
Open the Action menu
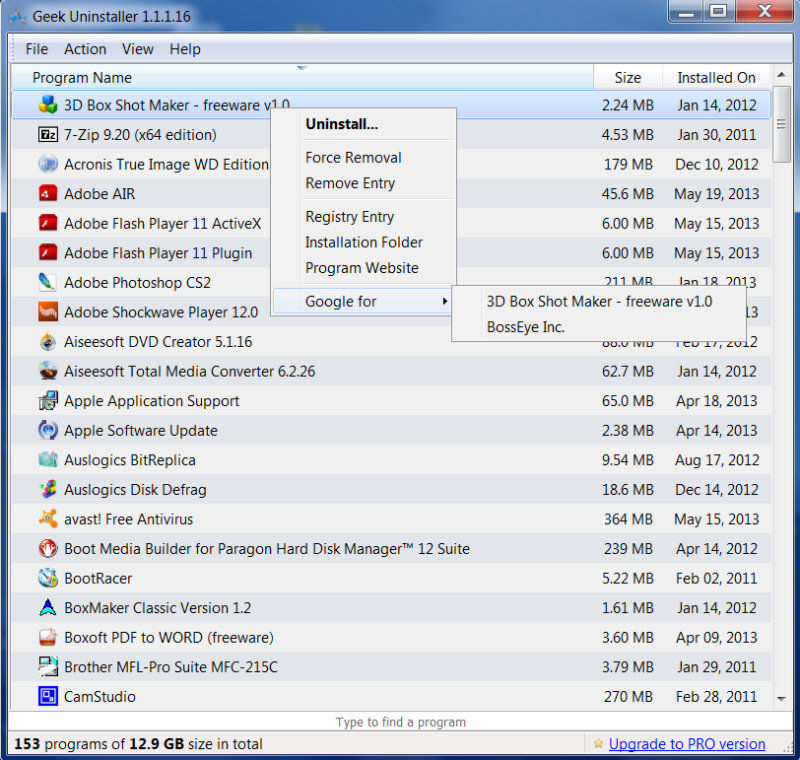pos(85,49)
